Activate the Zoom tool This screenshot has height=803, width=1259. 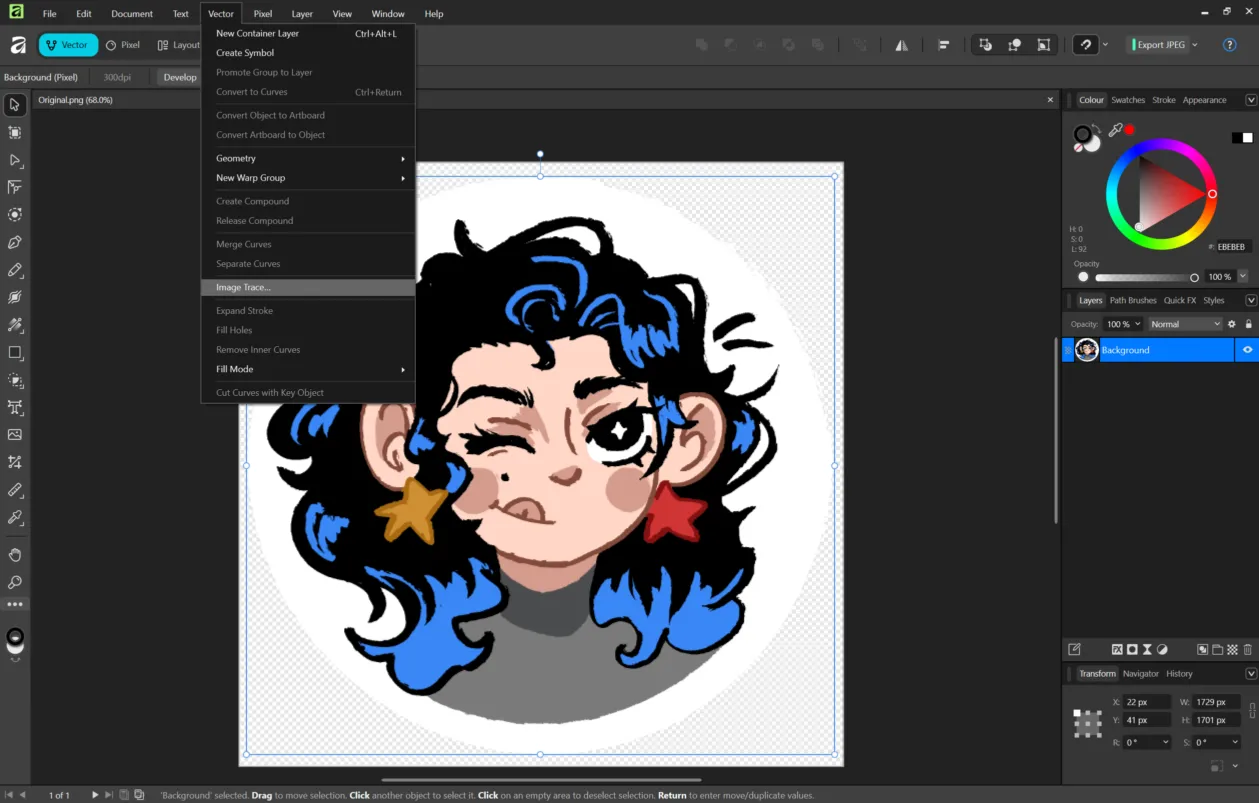tap(14, 581)
